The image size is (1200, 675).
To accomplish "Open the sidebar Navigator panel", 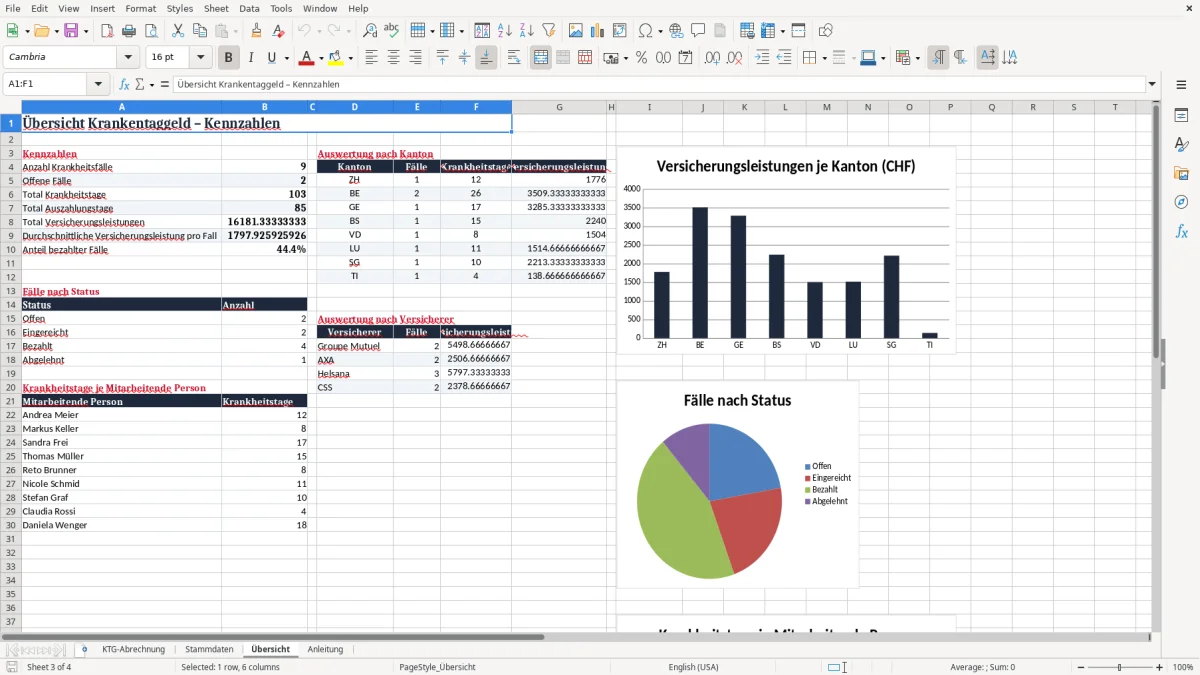I will 1181,202.
